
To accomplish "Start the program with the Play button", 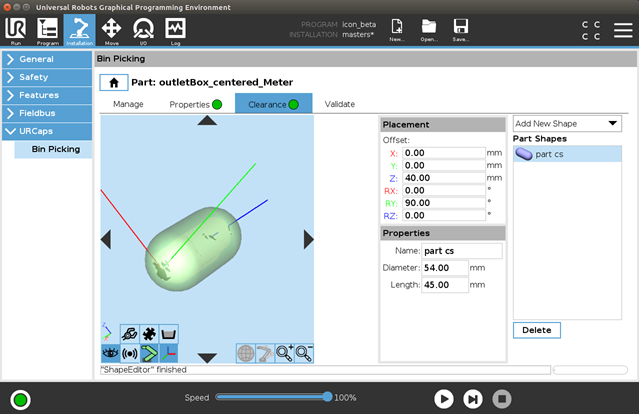I will (444, 399).
